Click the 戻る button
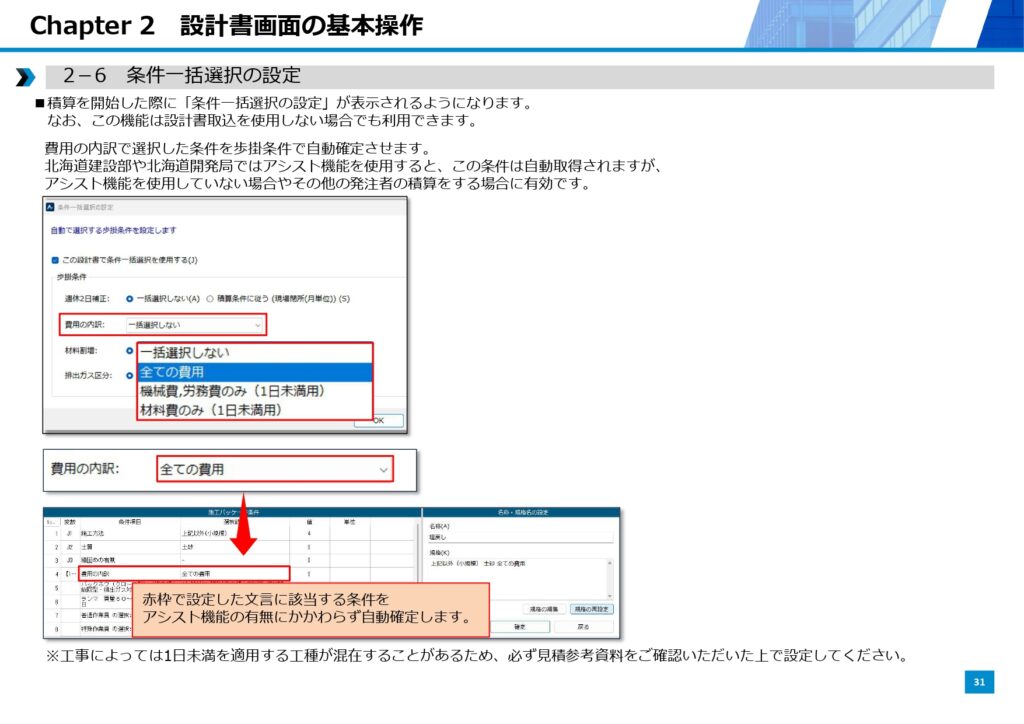Viewport: 1024px width, 724px height. click(x=583, y=627)
